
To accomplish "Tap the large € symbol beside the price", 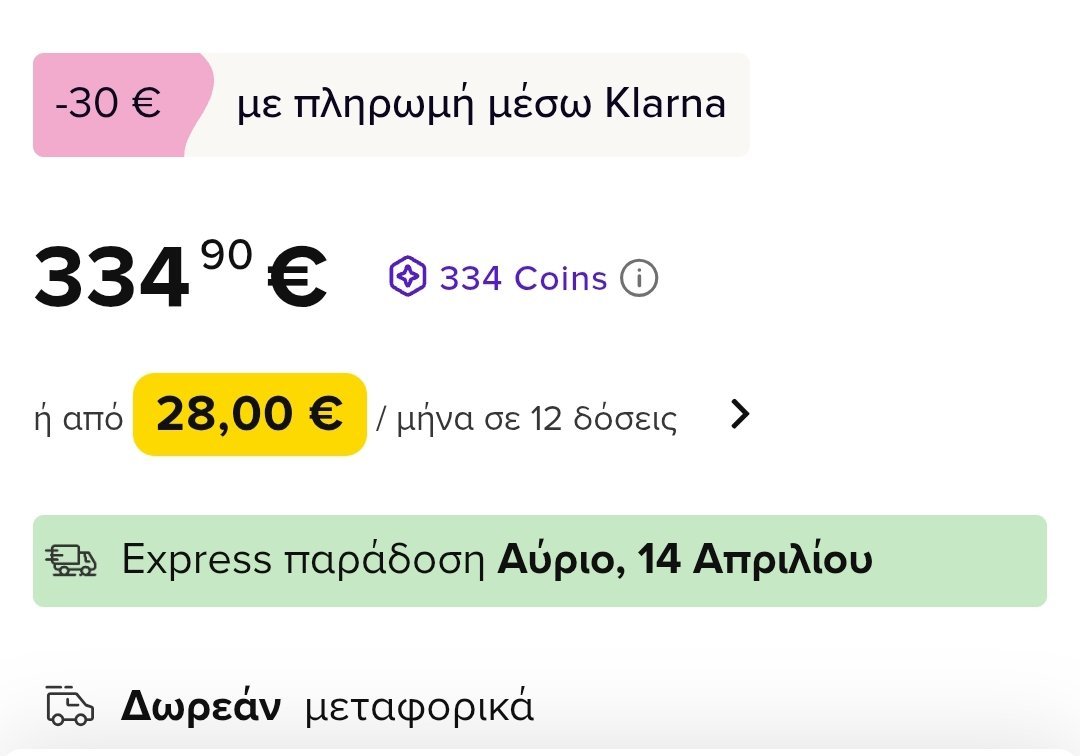I will (x=298, y=278).
